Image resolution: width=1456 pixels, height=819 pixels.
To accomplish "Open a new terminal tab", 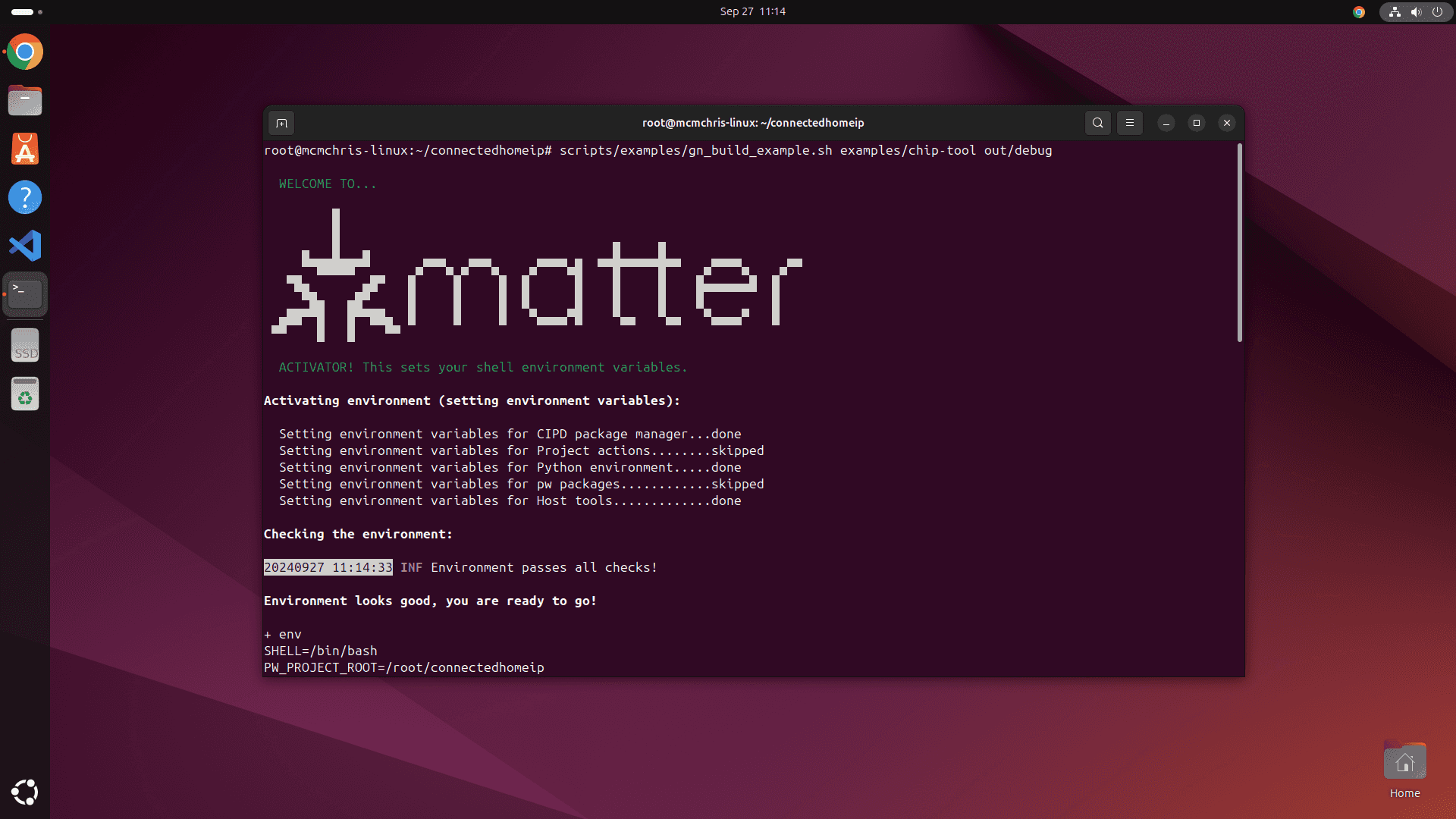I will (x=281, y=123).
